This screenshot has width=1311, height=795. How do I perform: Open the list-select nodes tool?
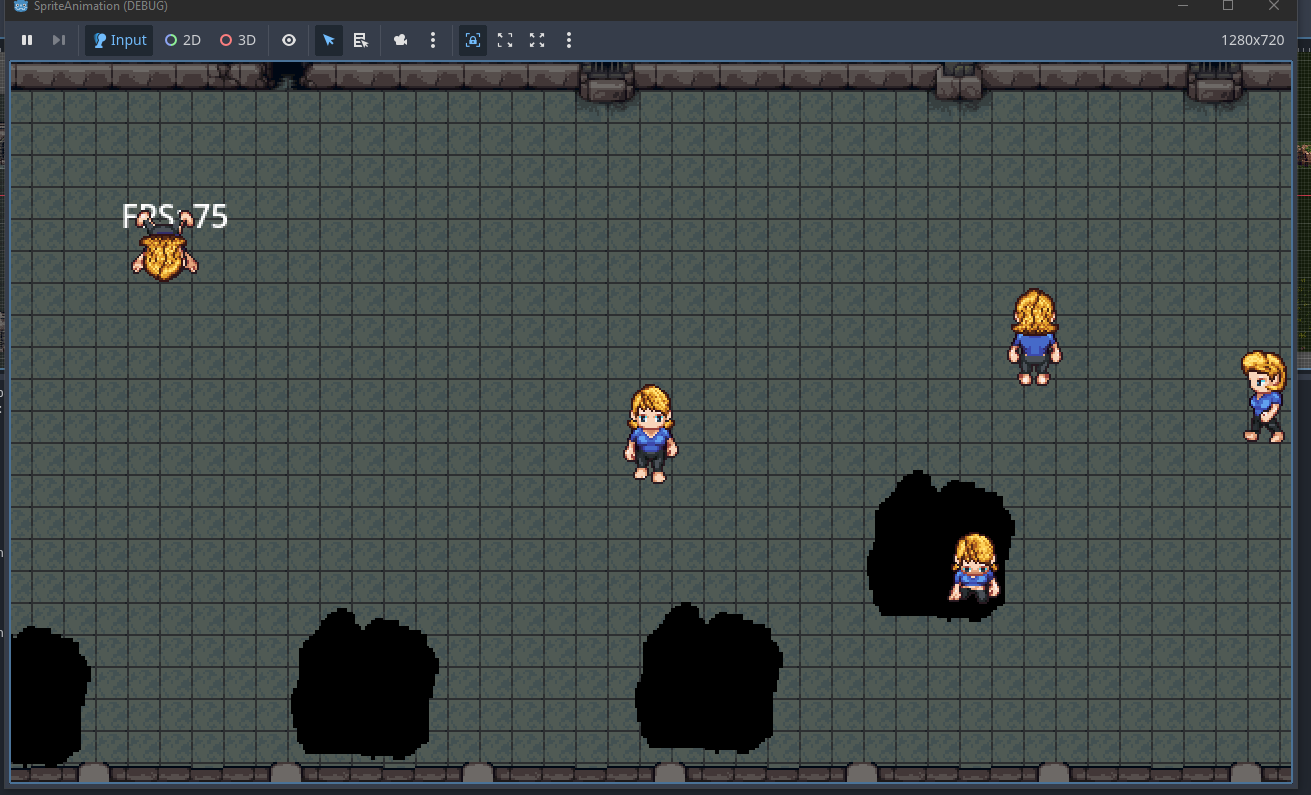pyautogui.click(x=361, y=40)
